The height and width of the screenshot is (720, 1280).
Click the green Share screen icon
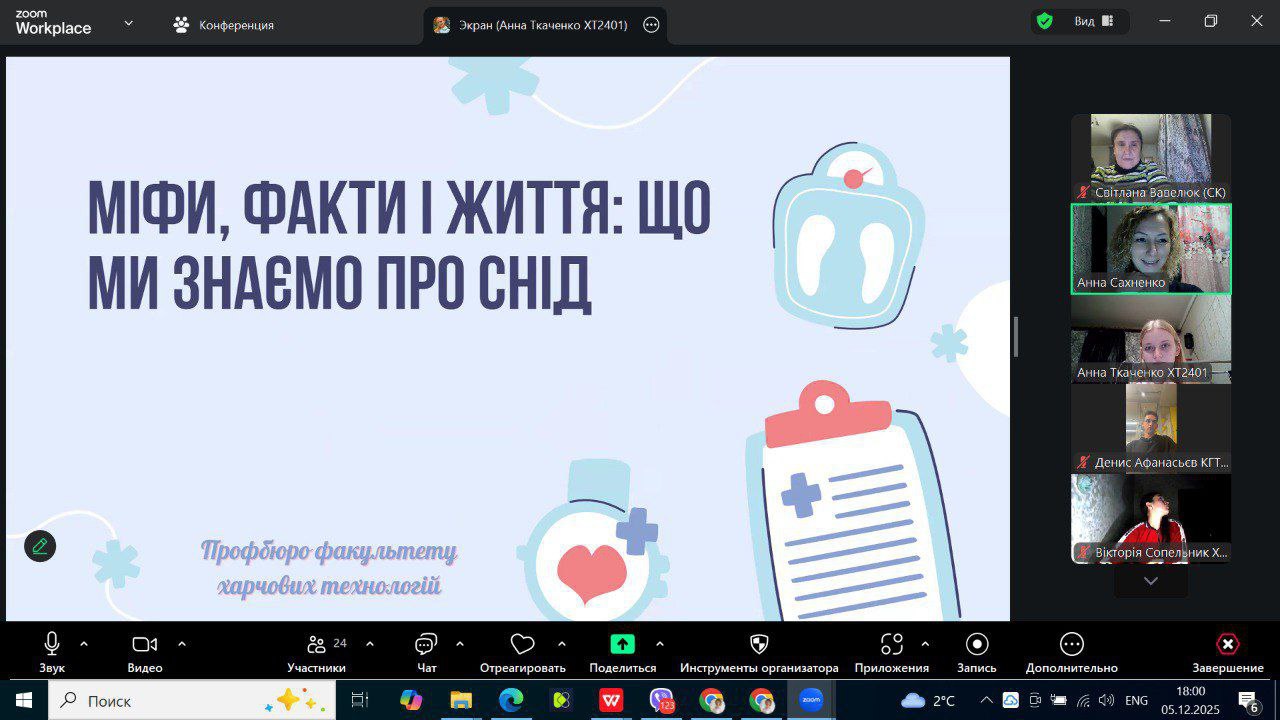tap(622, 644)
